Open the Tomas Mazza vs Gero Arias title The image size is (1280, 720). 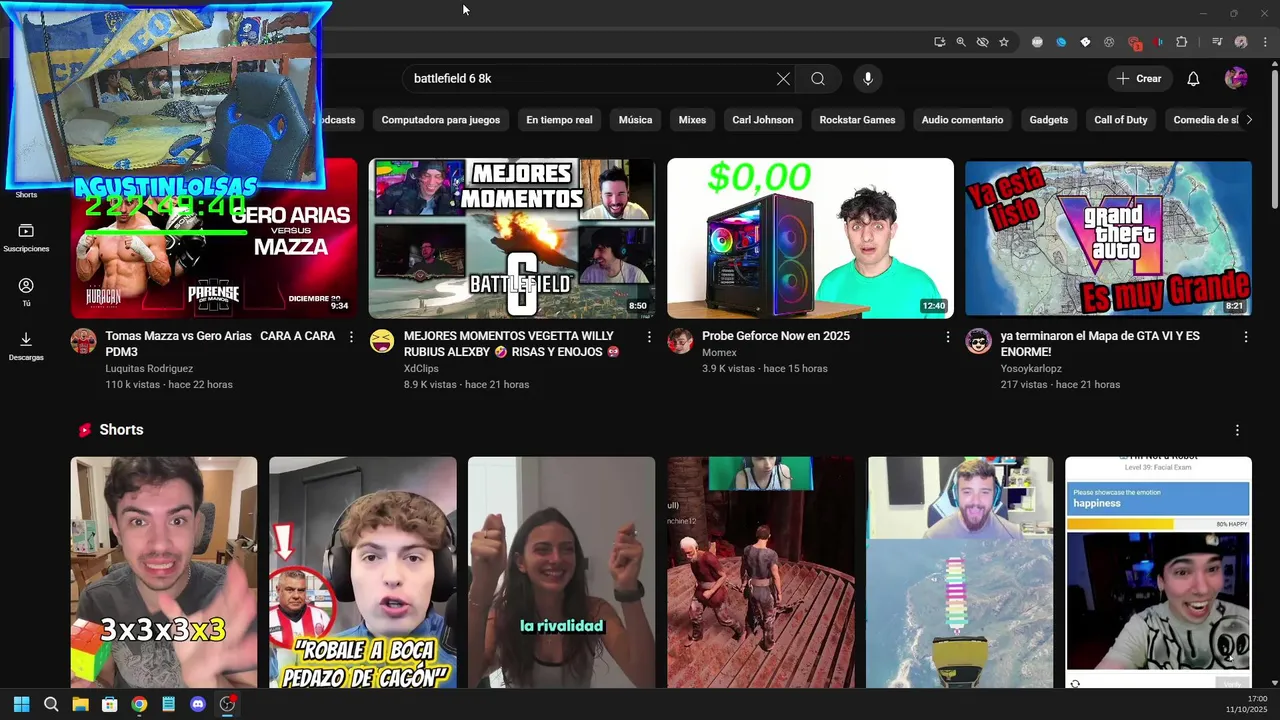coord(220,344)
